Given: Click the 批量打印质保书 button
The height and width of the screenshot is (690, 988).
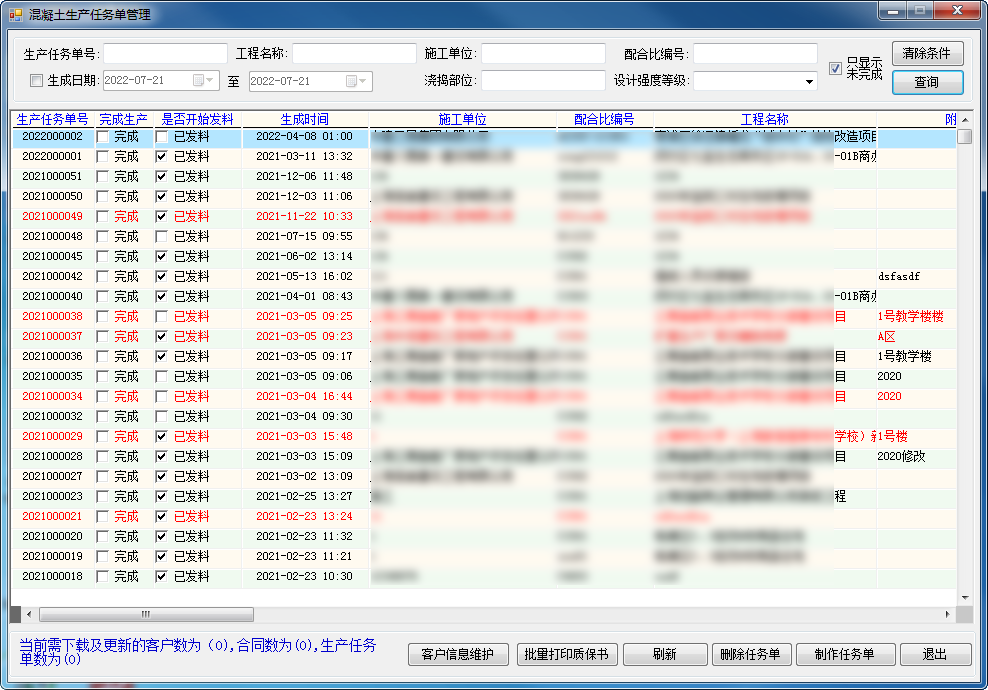Looking at the screenshot, I should point(567,654).
